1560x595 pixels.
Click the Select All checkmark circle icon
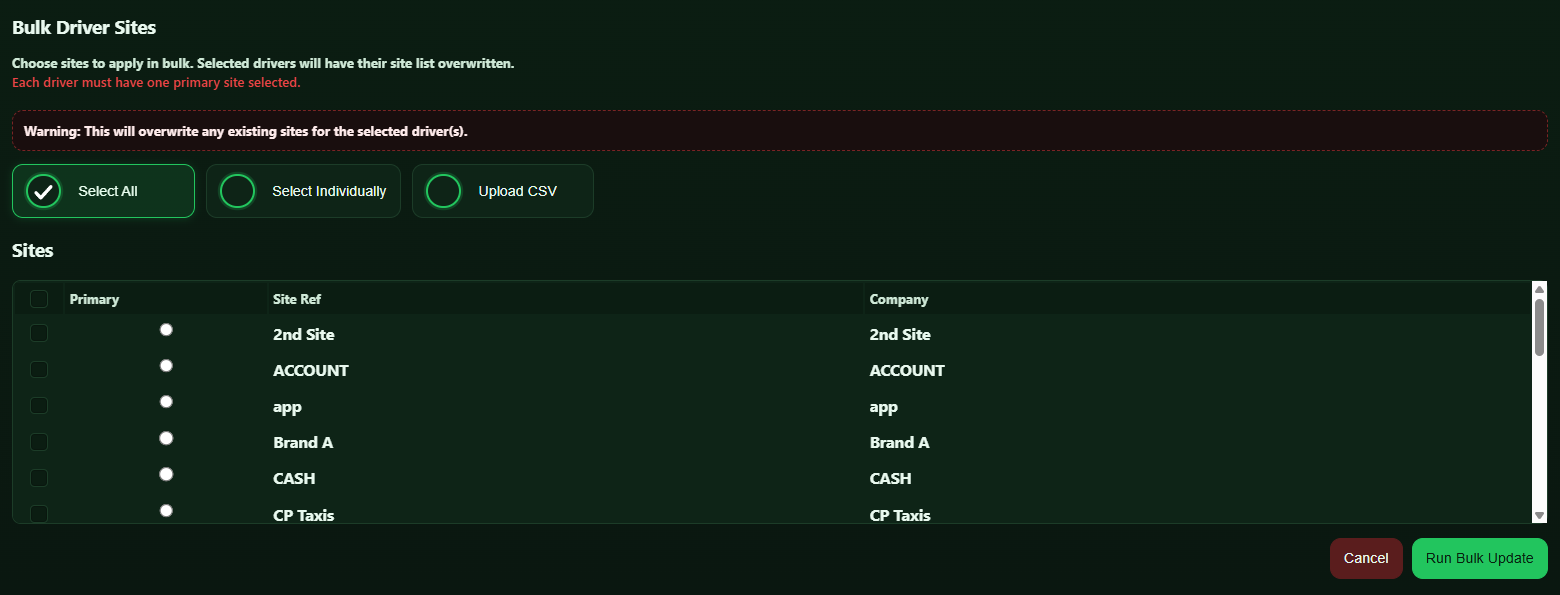click(x=43, y=191)
